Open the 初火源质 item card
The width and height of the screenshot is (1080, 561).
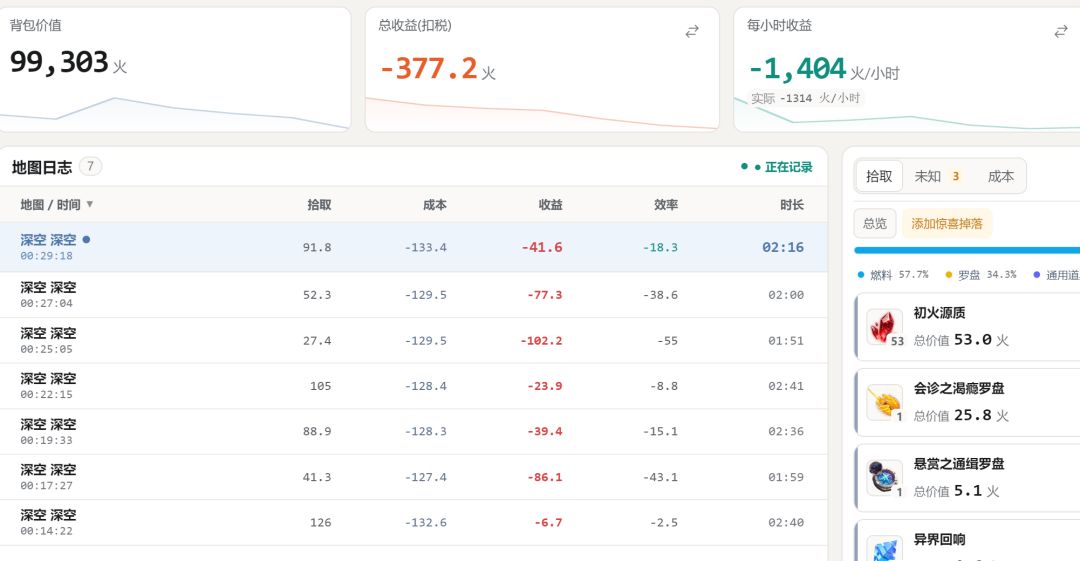(x=967, y=327)
